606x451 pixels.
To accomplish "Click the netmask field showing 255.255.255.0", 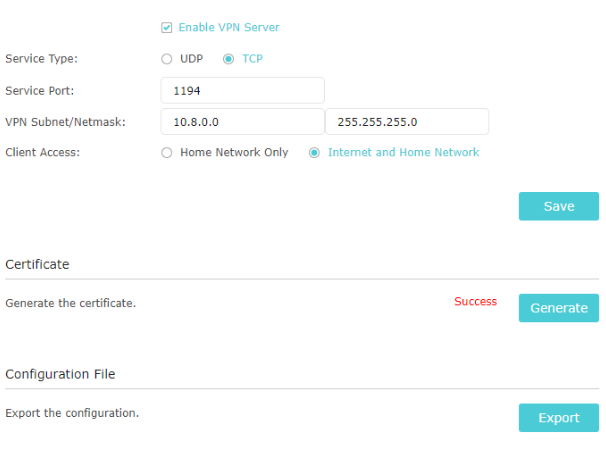I will pyautogui.click(x=407, y=122).
